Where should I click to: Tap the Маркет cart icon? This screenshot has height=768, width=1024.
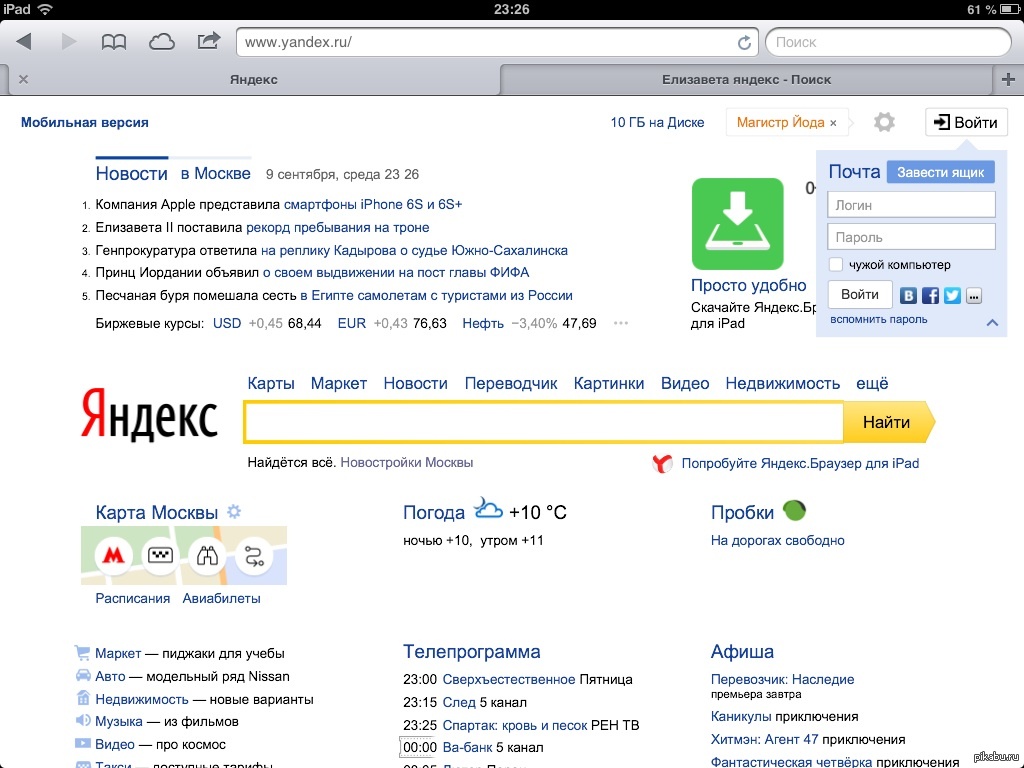[x=82, y=652]
